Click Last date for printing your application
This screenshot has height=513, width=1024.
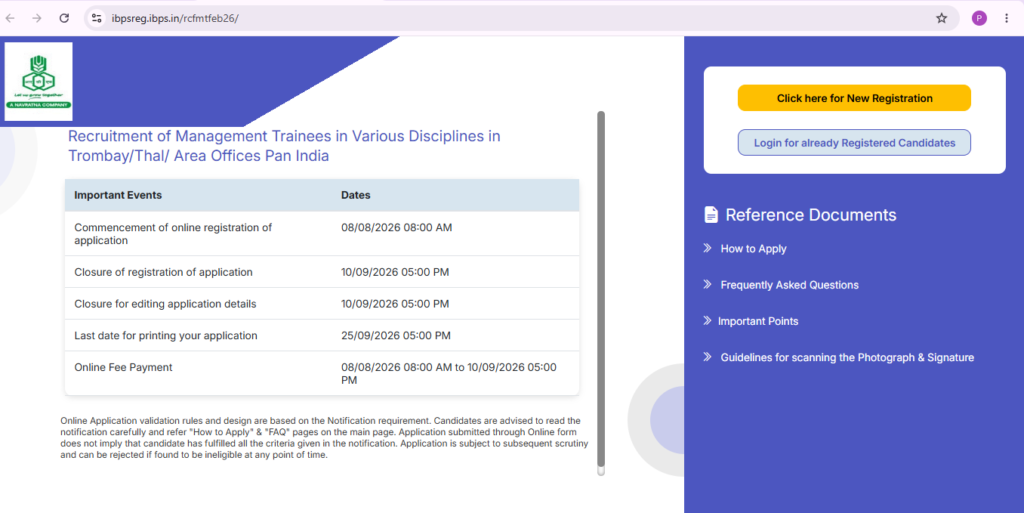166,335
